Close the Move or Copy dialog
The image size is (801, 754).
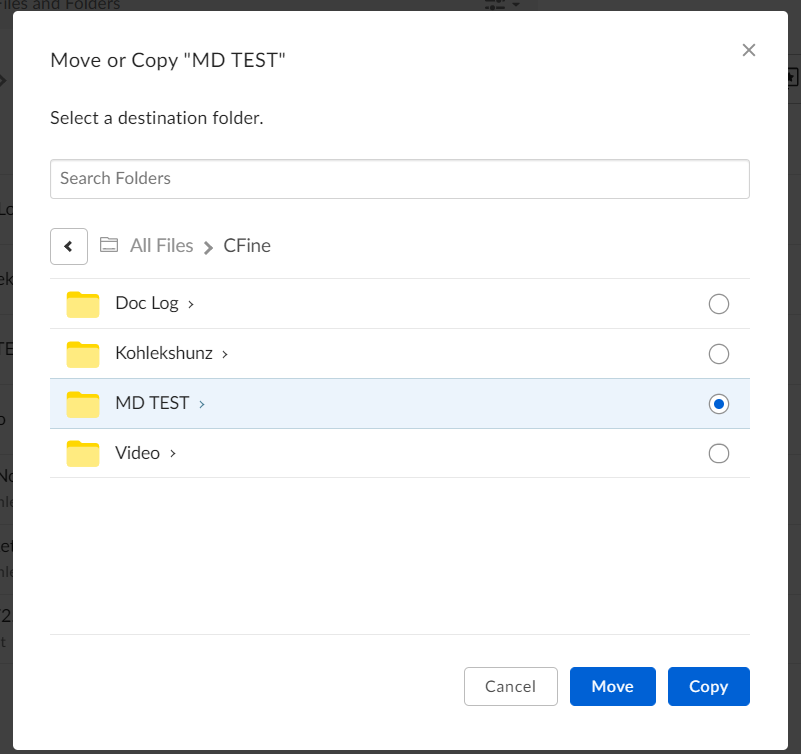[x=748, y=50]
